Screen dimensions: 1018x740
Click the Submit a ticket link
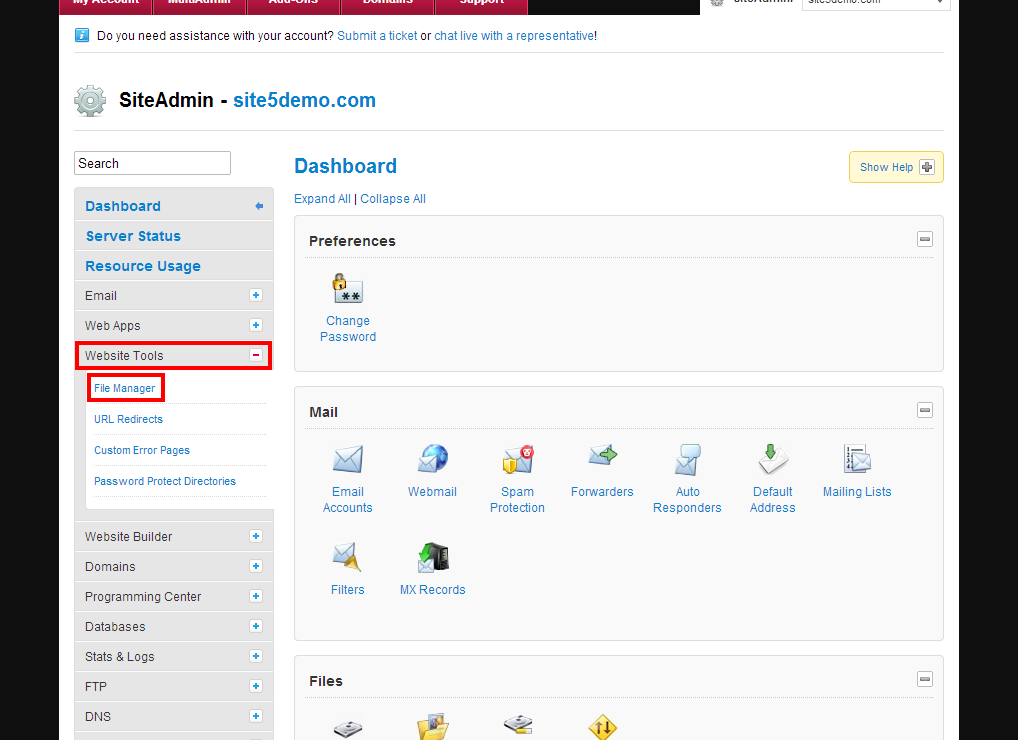coord(377,36)
